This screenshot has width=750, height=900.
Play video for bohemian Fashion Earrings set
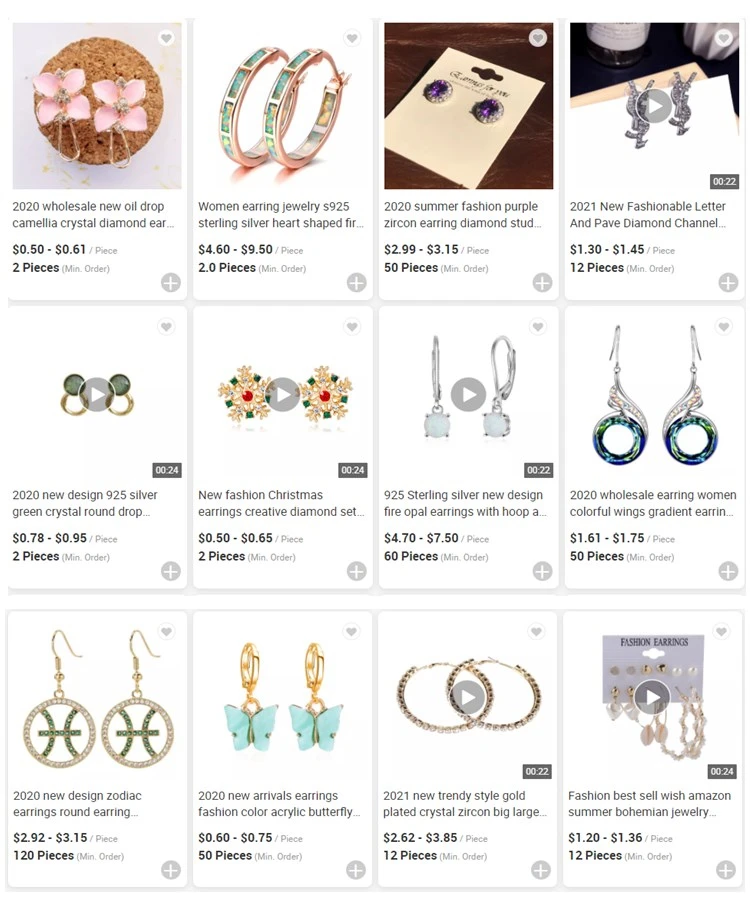(x=652, y=697)
